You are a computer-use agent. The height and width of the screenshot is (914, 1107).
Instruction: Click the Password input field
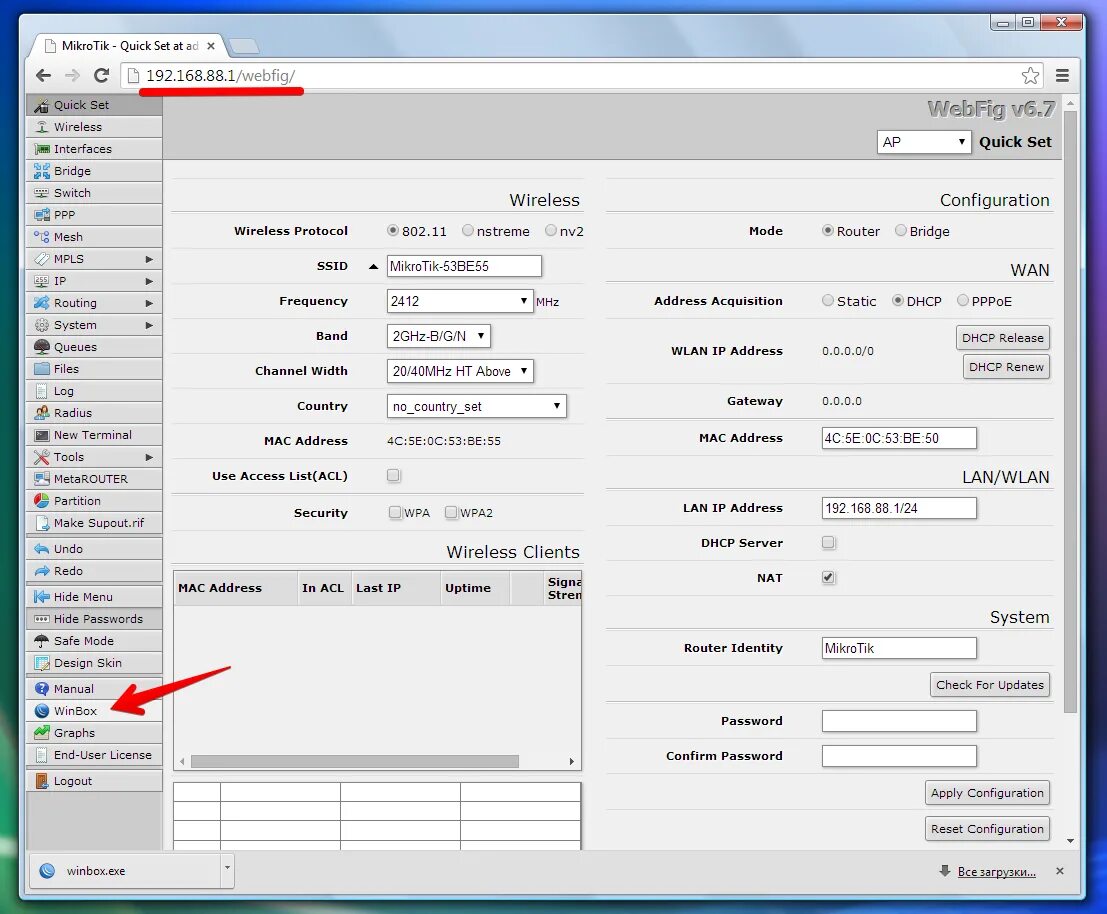(x=899, y=721)
